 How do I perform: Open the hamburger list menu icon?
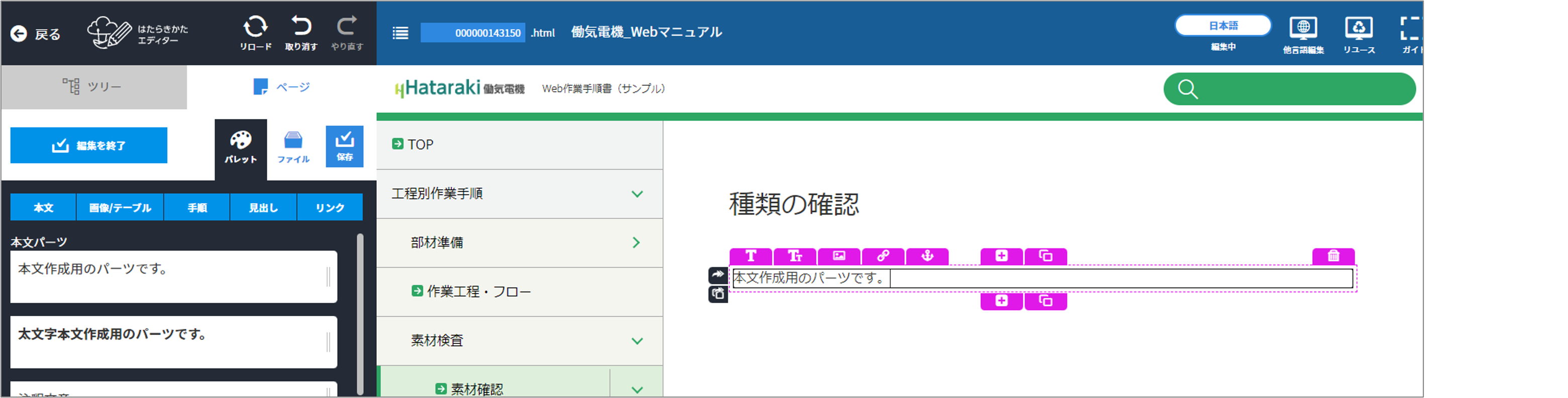click(x=400, y=33)
